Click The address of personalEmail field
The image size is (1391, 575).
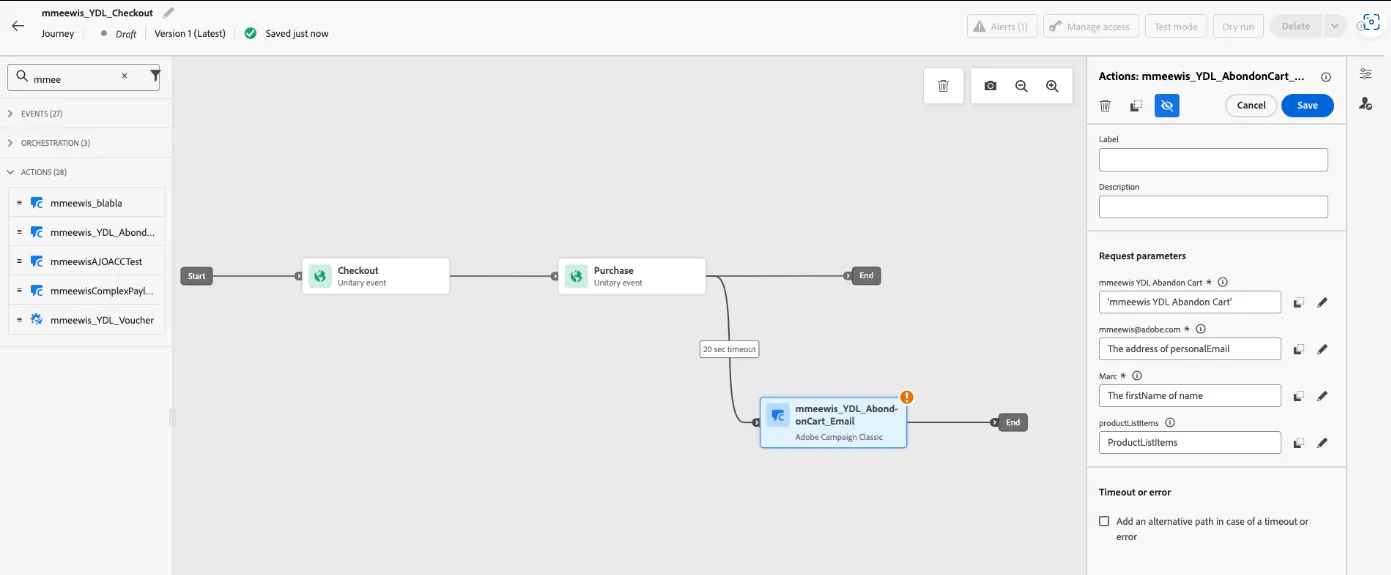point(1190,349)
